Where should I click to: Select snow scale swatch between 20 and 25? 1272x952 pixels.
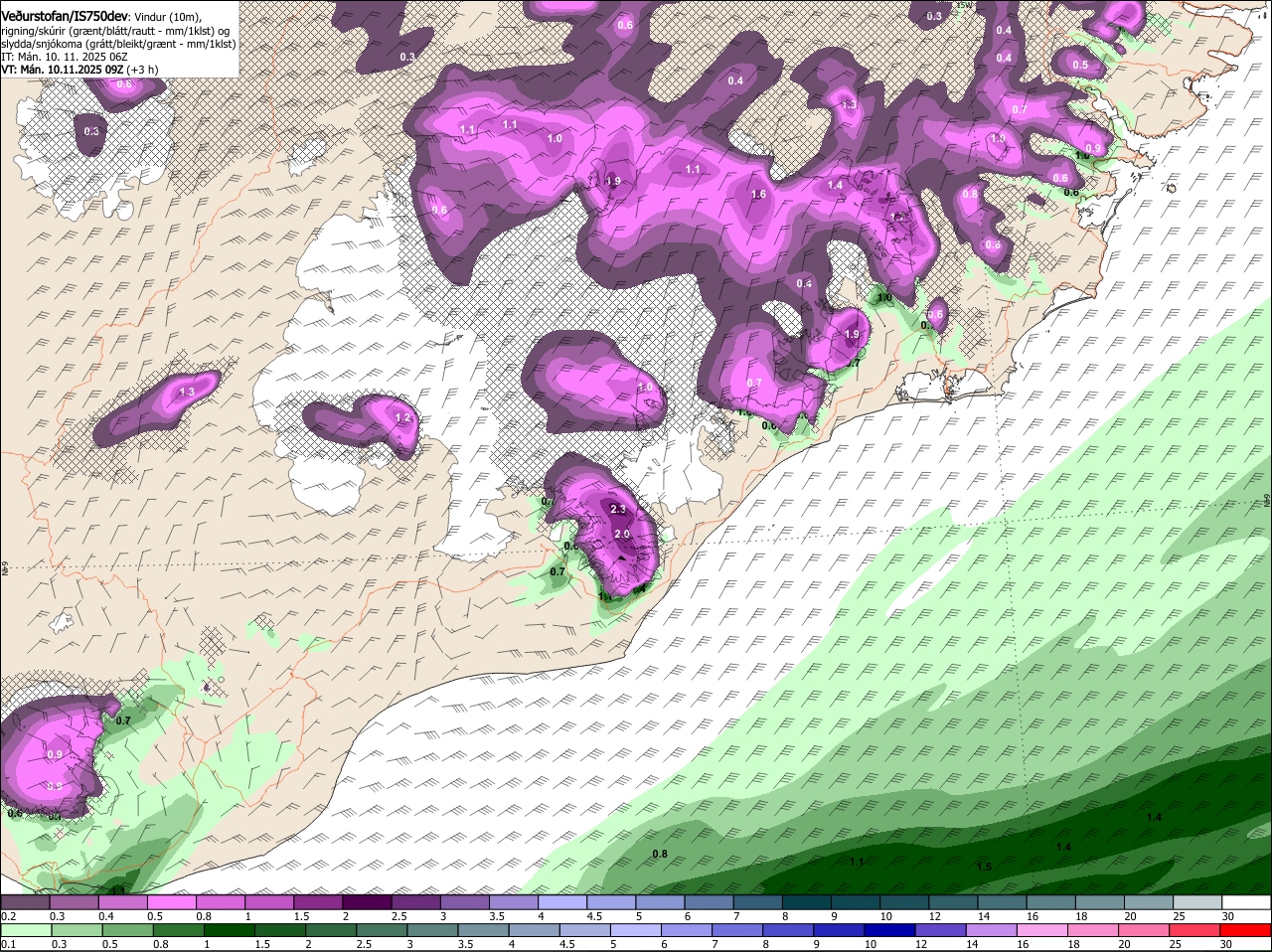[x=1149, y=903]
